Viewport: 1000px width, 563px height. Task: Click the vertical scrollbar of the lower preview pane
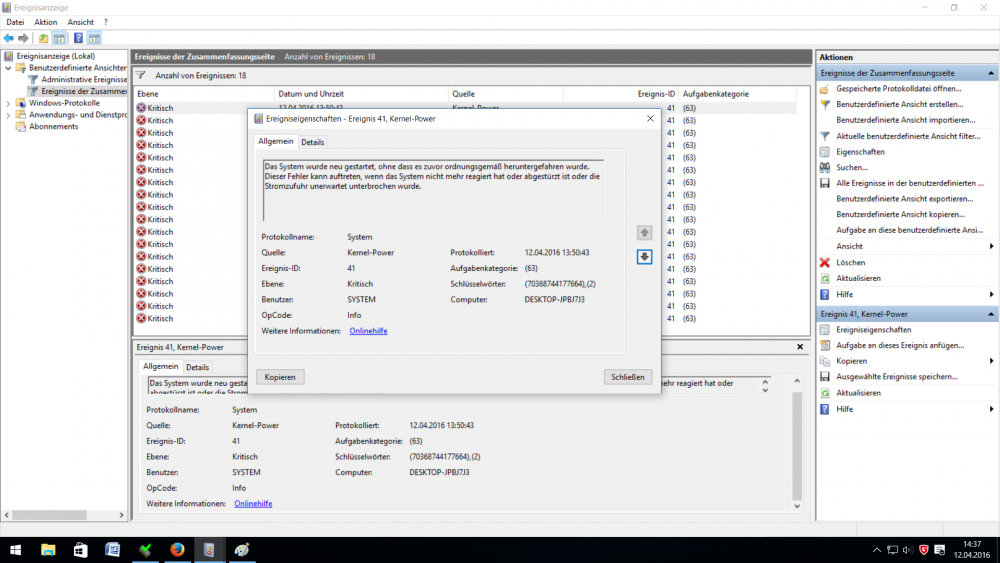coord(797,440)
